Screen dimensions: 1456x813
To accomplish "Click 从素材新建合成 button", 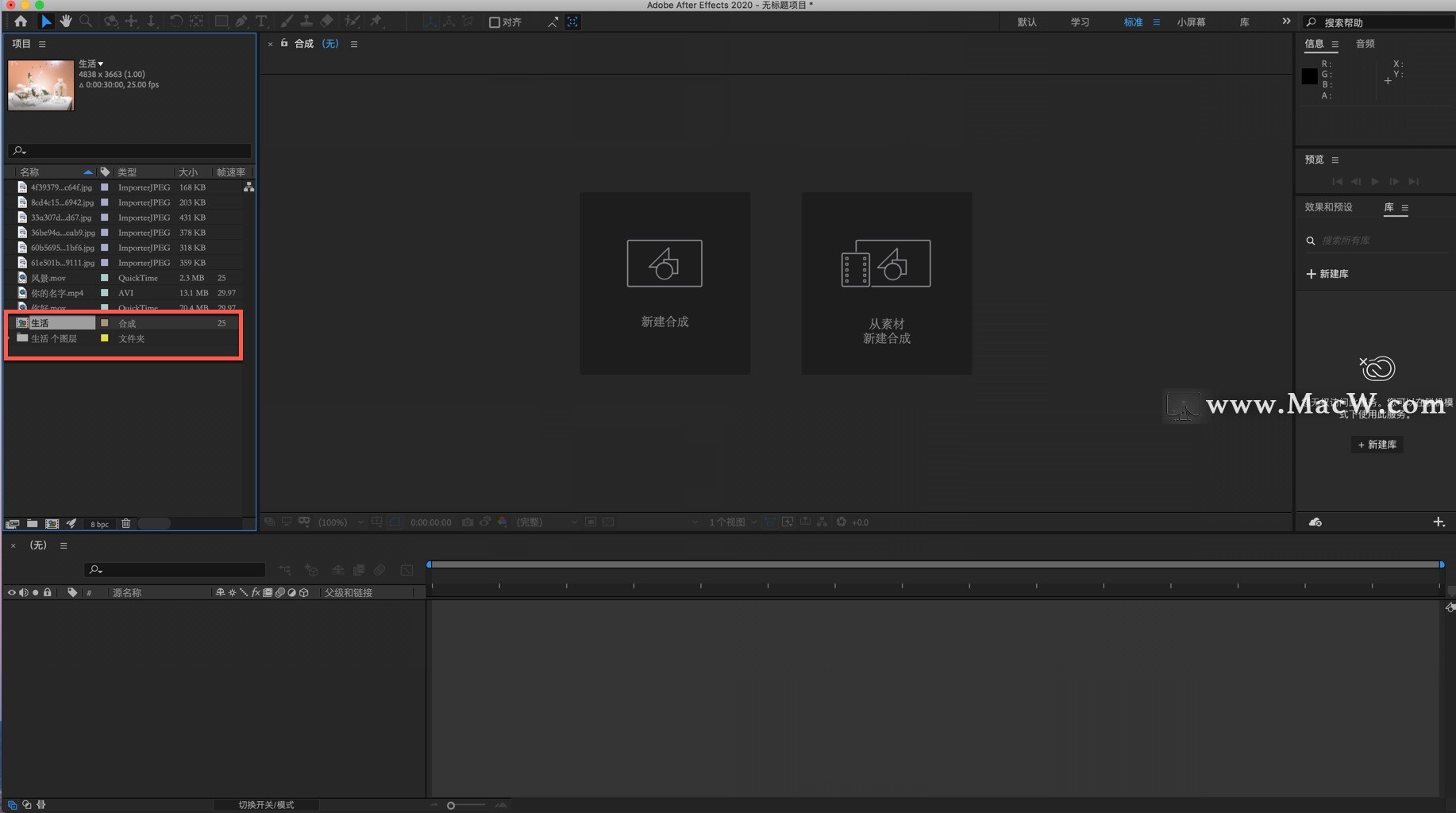I will pos(886,283).
